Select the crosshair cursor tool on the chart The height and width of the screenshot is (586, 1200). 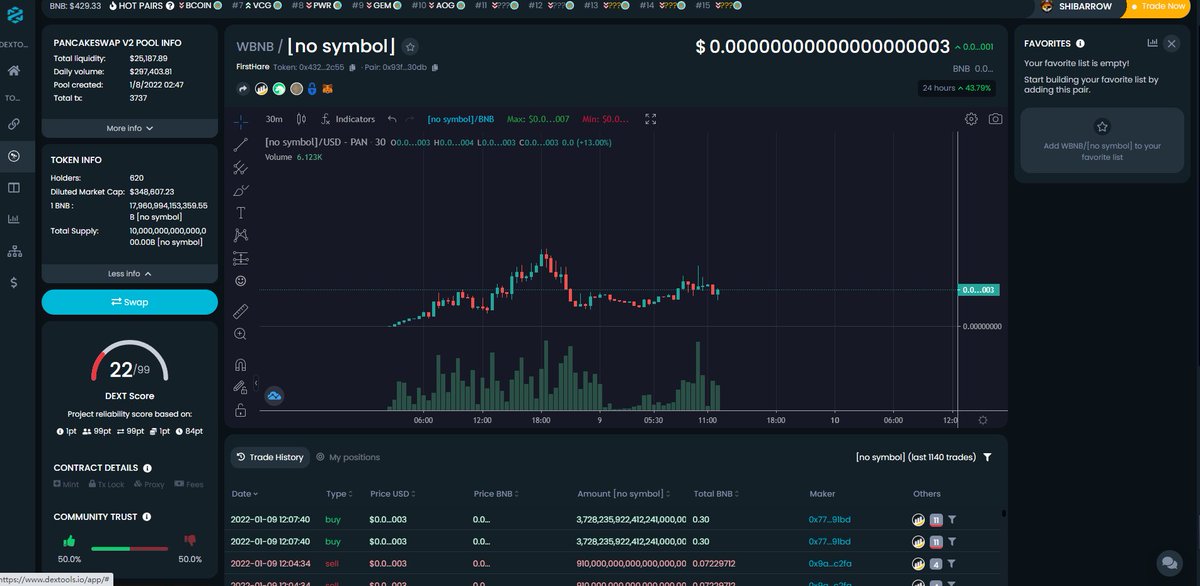pyautogui.click(x=241, y=122)
